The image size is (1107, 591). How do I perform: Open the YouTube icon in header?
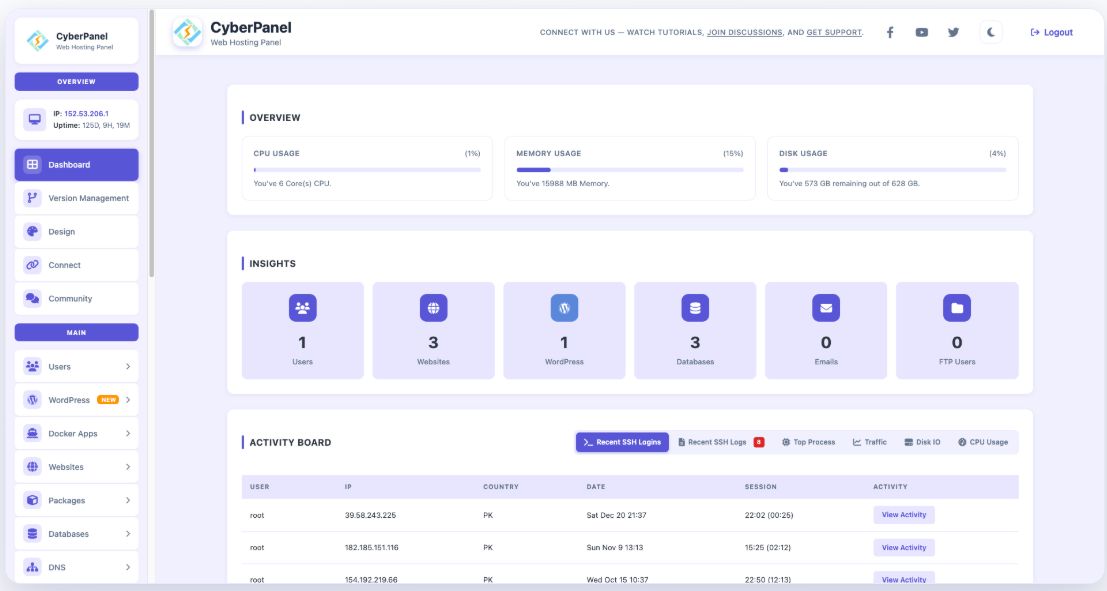click(x=921, y=32)
